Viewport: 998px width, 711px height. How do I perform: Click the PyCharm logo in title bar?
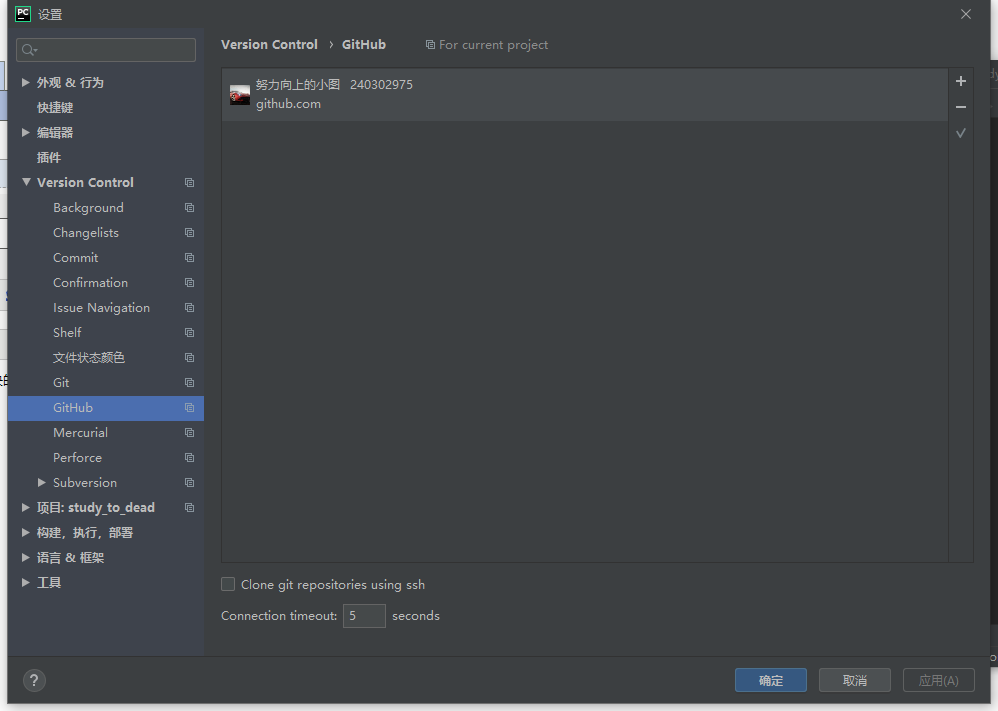[x=22, y=13]
